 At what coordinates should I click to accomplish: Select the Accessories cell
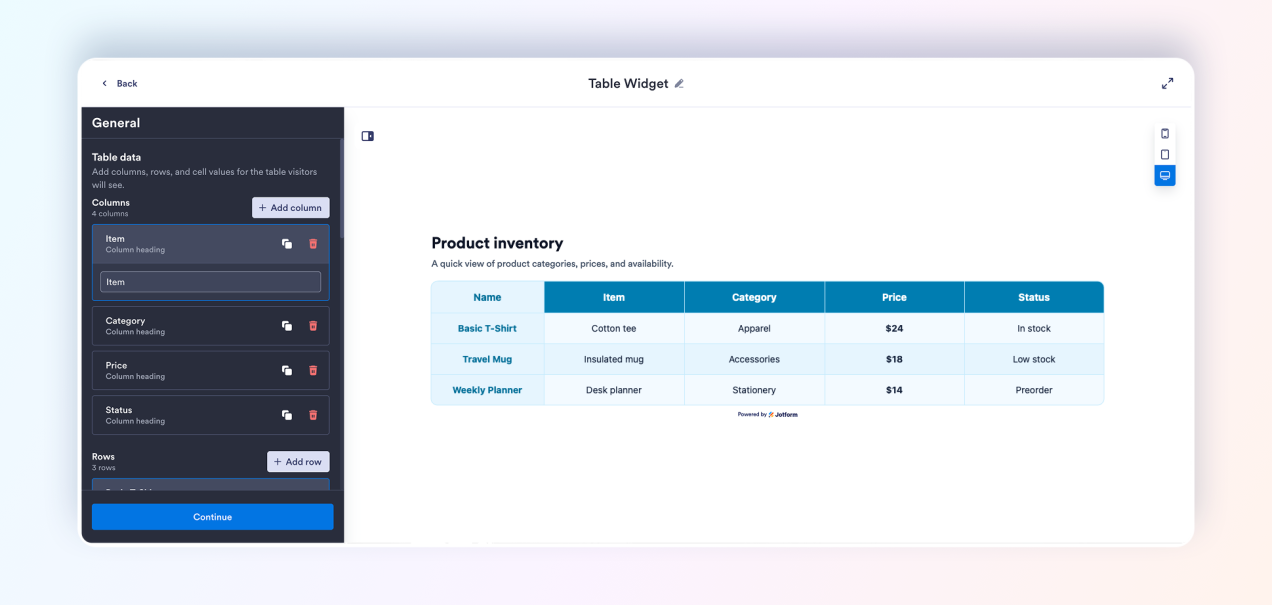click(754, 359)
